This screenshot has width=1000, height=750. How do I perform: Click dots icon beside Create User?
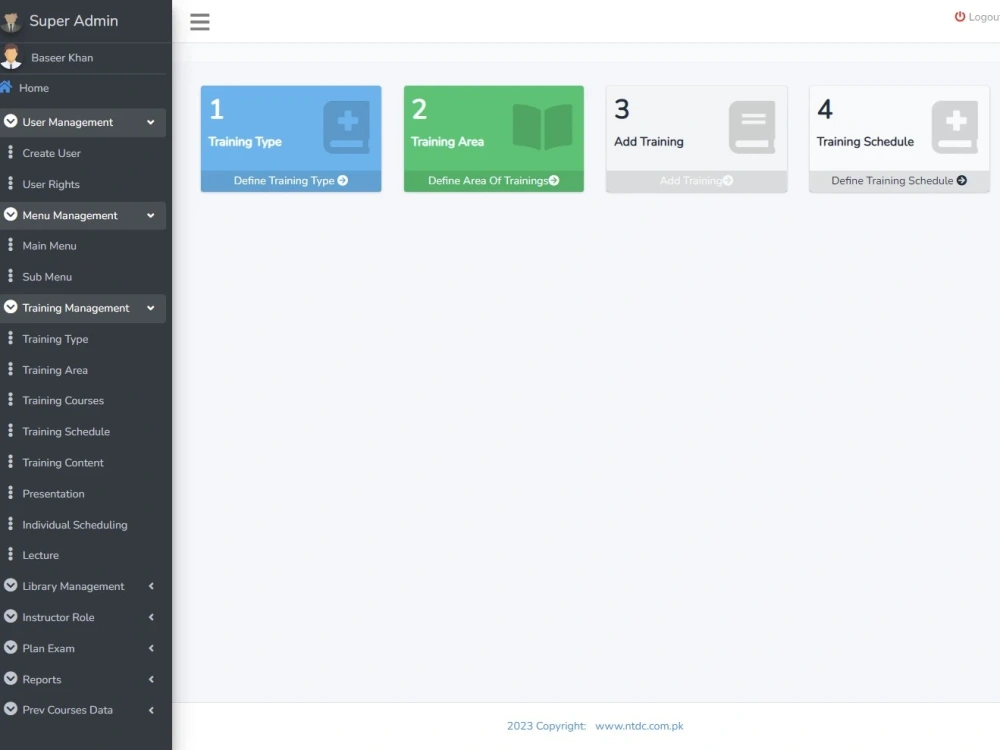click(x=10, y=152)
